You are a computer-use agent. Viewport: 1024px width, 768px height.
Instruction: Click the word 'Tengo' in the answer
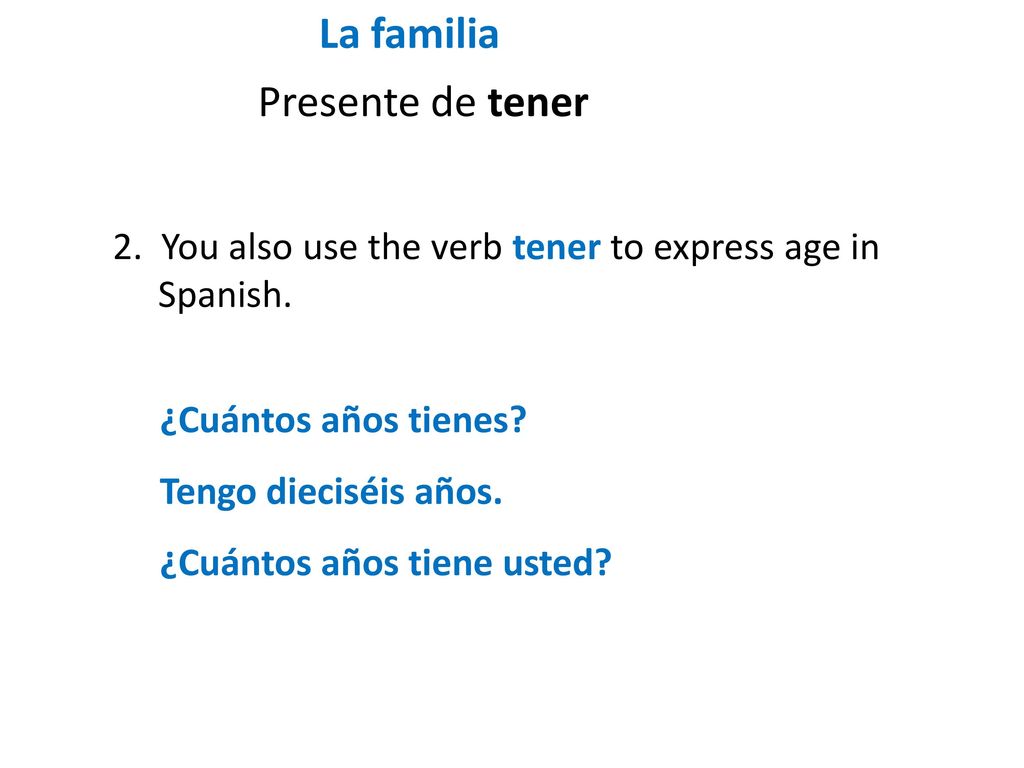(x=208, y=493)
